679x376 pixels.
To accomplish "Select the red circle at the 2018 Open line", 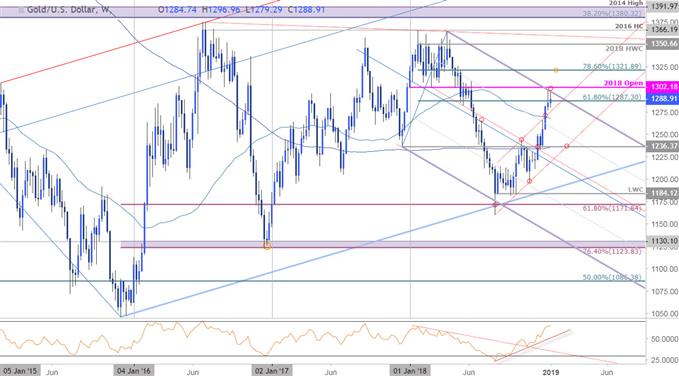I will [x=550, y=88].
